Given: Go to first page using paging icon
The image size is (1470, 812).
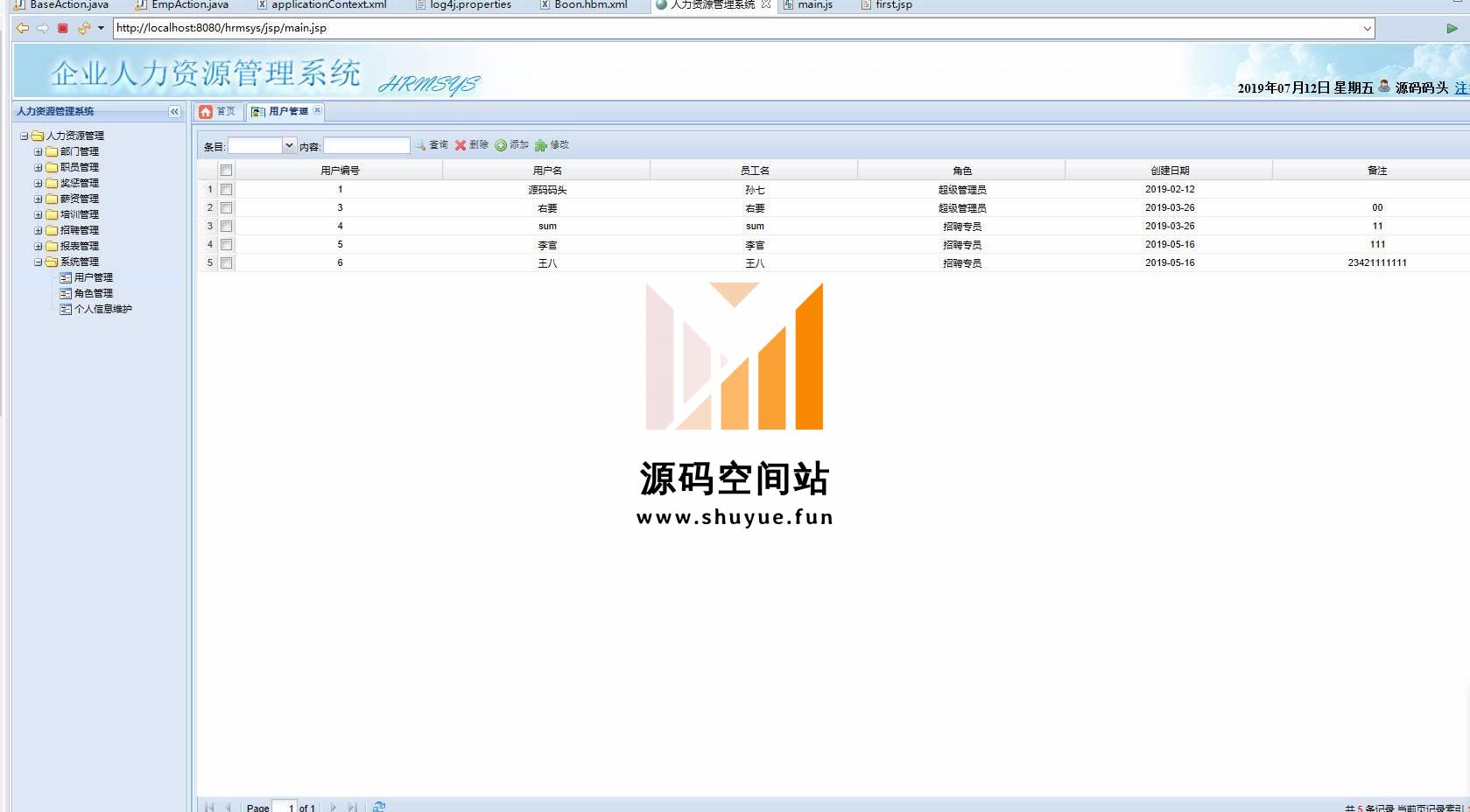Looking at the screenshot, I should (209, 807).
